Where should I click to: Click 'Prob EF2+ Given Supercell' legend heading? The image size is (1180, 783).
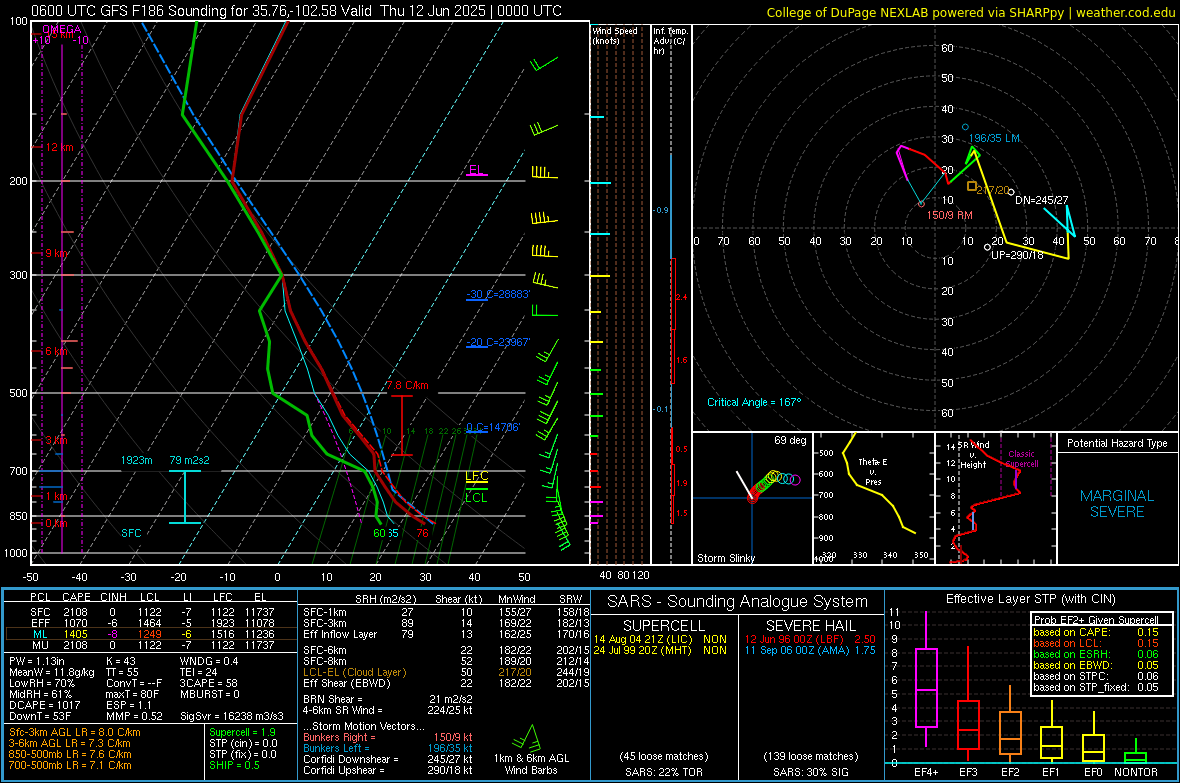pyautogui.click(x=1096, y=620)
